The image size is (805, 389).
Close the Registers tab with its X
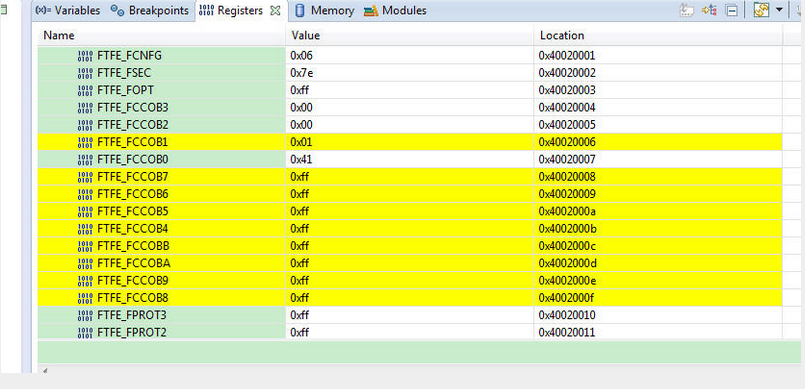(x=275, y=10)
